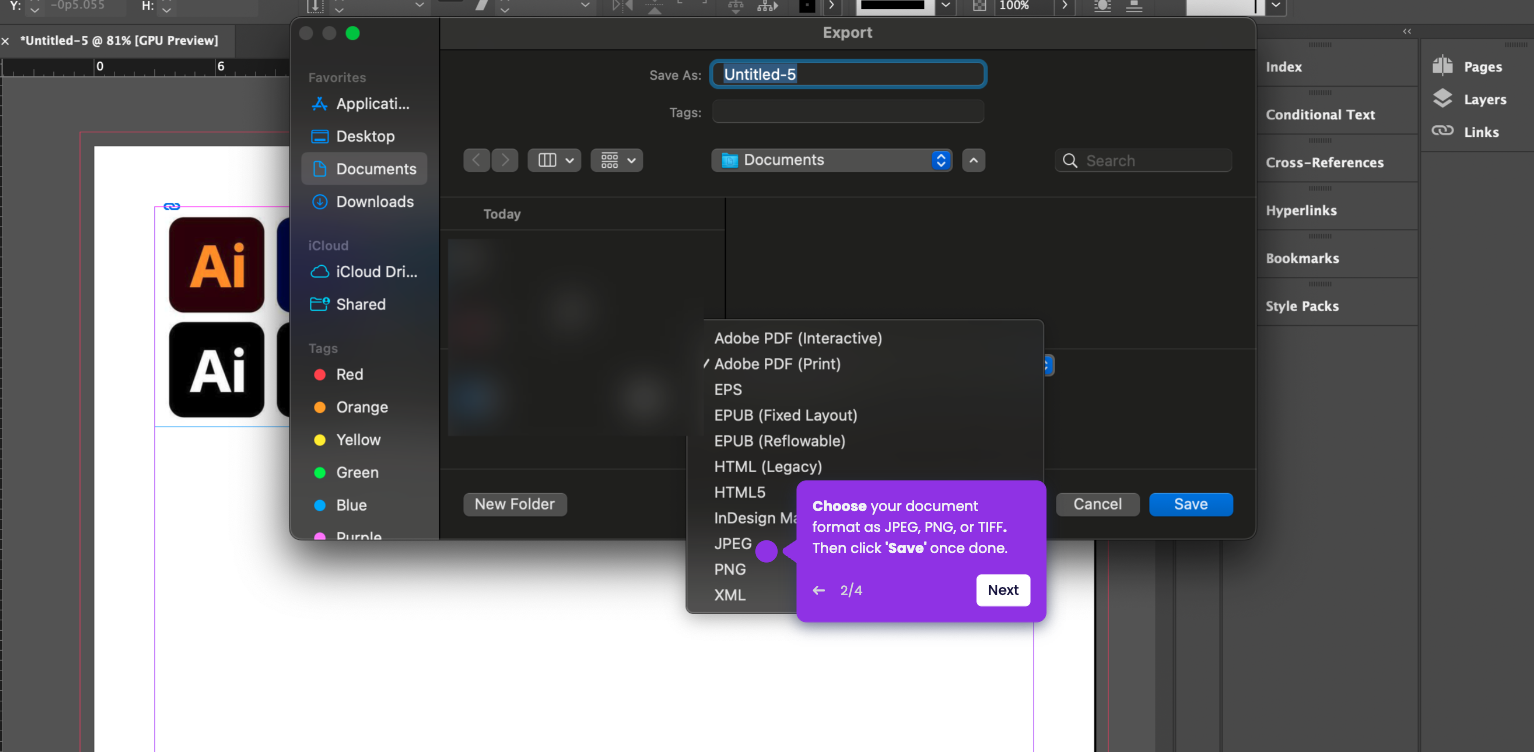Click the Today group header

[x=502, y=214]
